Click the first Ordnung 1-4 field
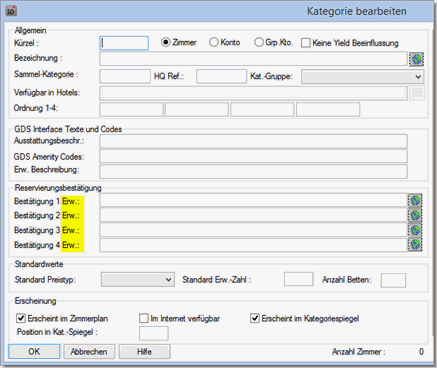 [131, 110]
